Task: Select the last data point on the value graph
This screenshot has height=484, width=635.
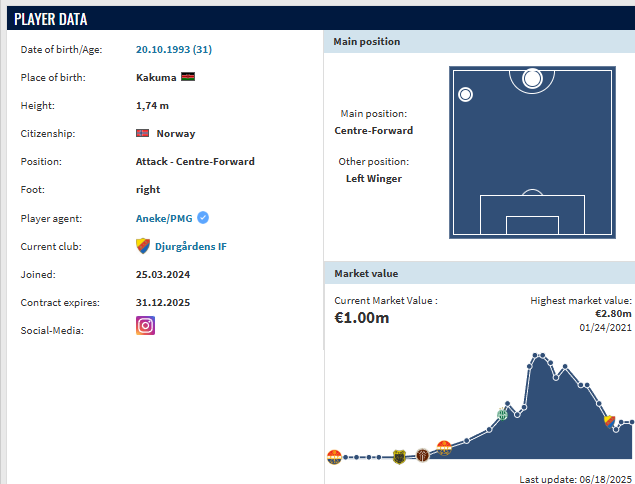Action: click(632, 422)
